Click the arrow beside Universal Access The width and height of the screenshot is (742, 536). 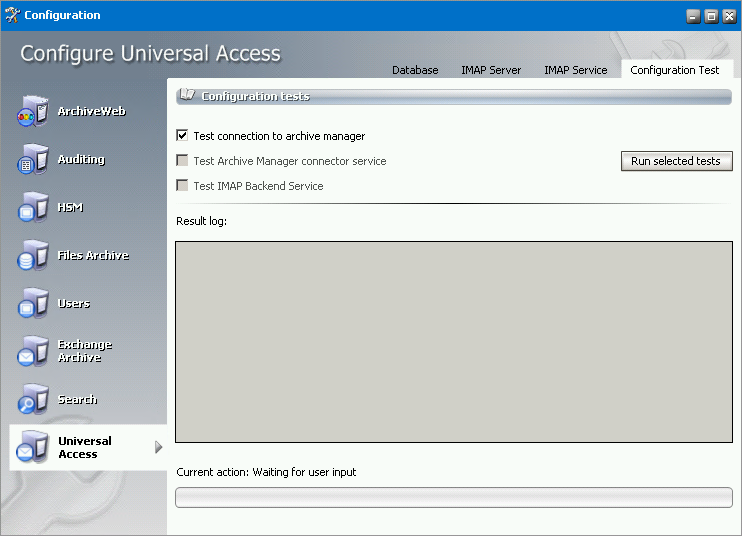pos(158,447)
